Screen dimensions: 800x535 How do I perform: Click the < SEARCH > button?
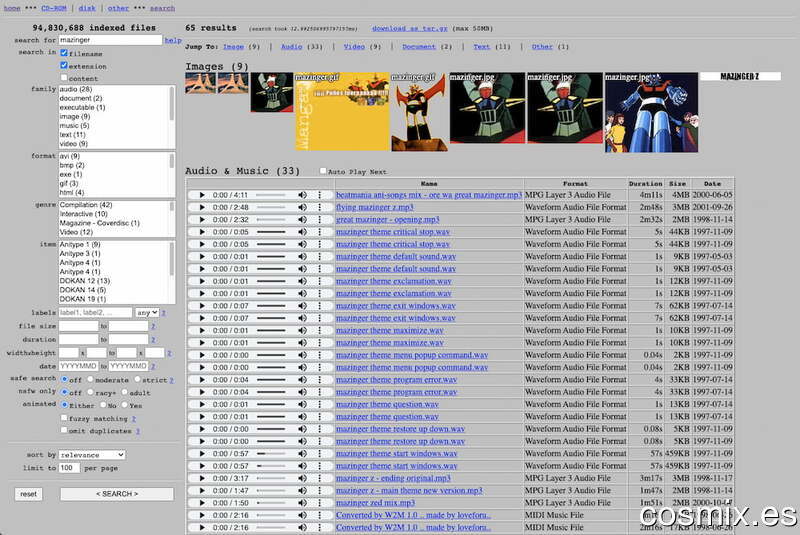tap(117, 494)
